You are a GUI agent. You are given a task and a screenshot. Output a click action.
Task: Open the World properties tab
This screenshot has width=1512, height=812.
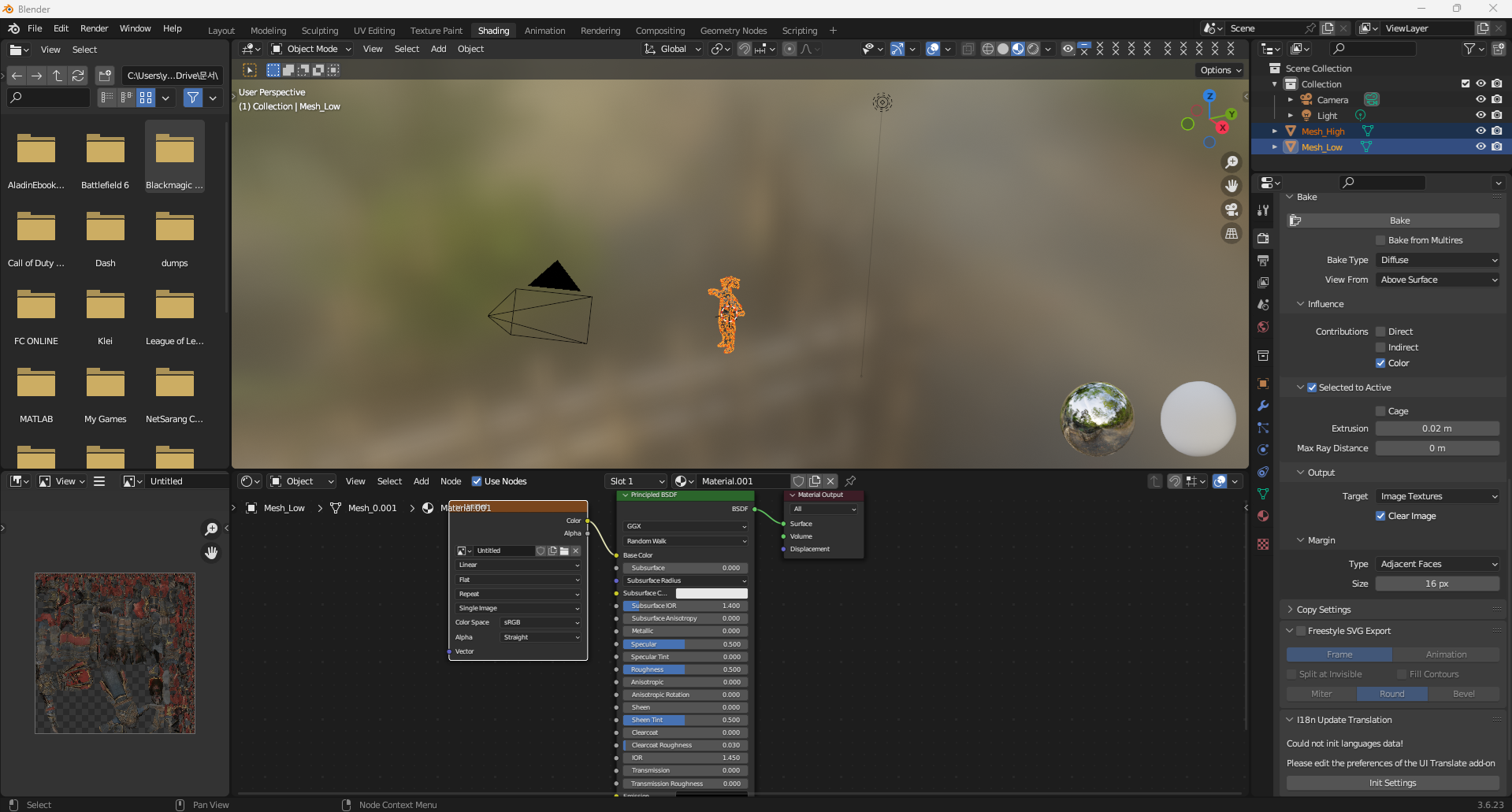[1263, 327]
